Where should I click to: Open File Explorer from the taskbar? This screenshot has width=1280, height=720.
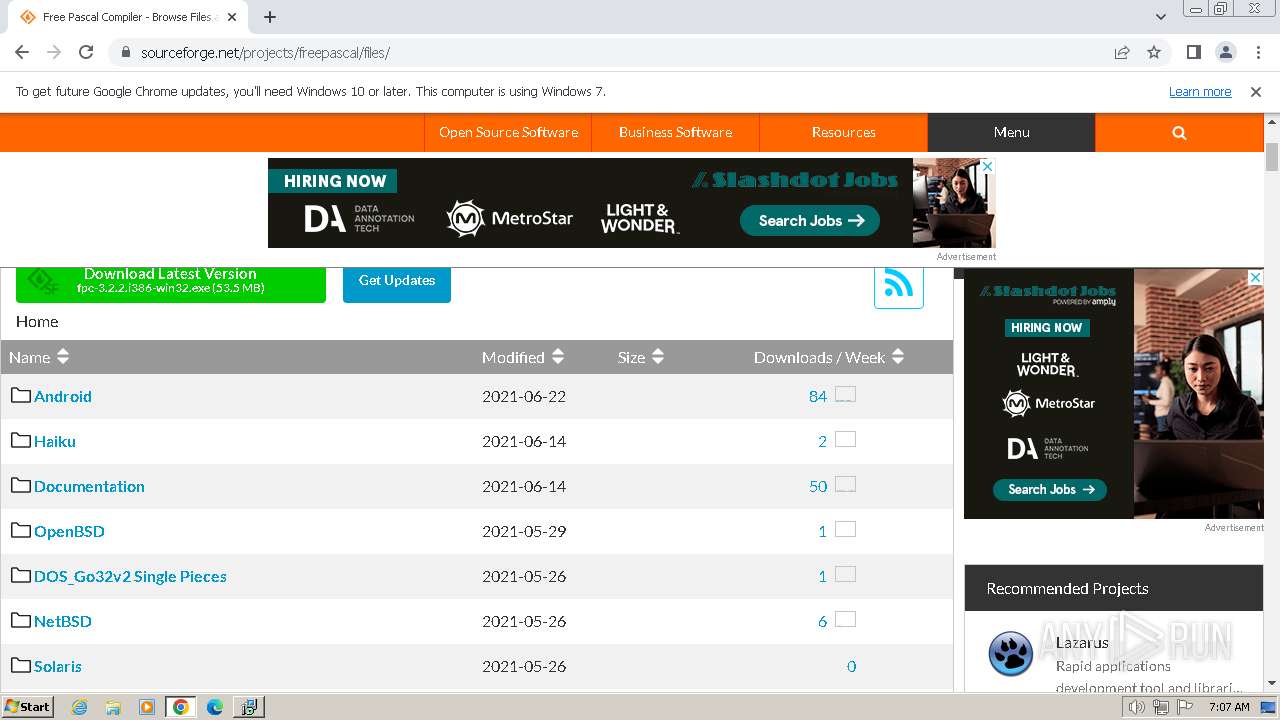point(113,707)
